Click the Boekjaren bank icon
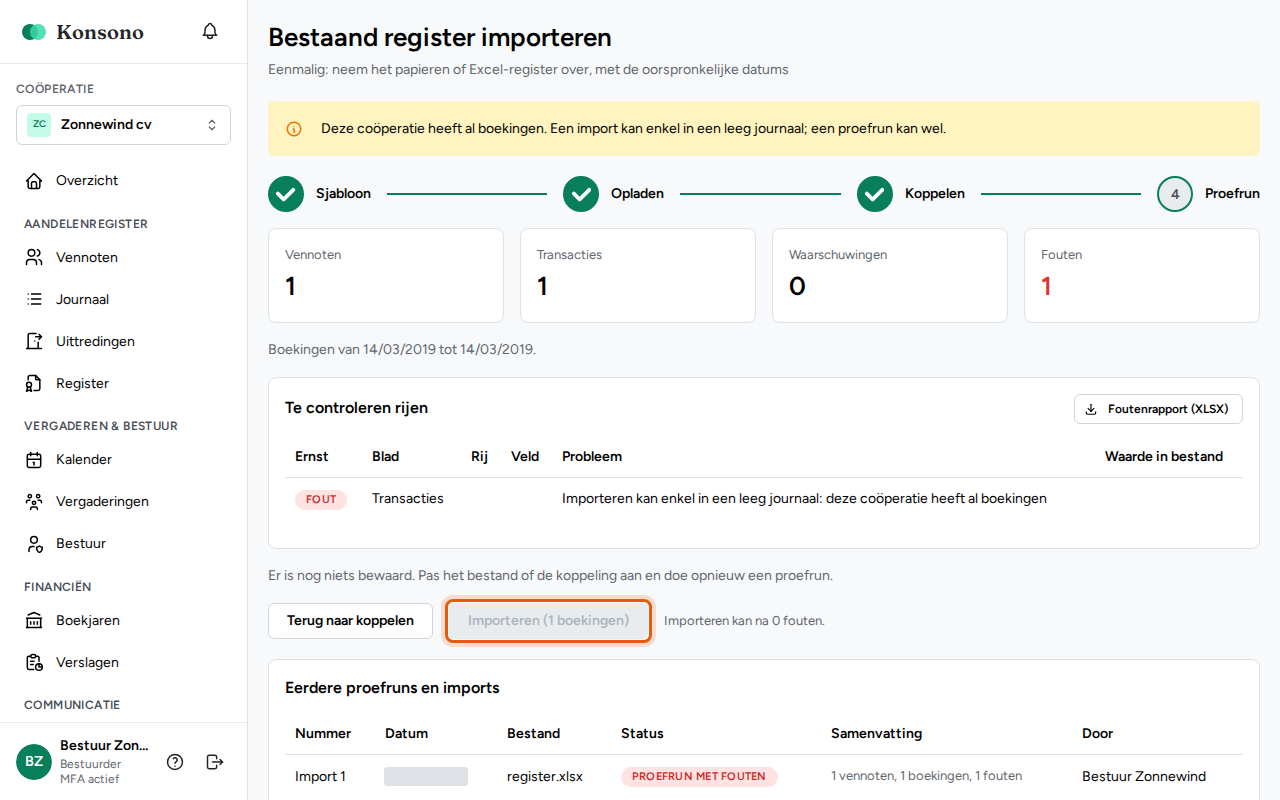The width and height of the screenshot is (1280, 800). point(34,621)
